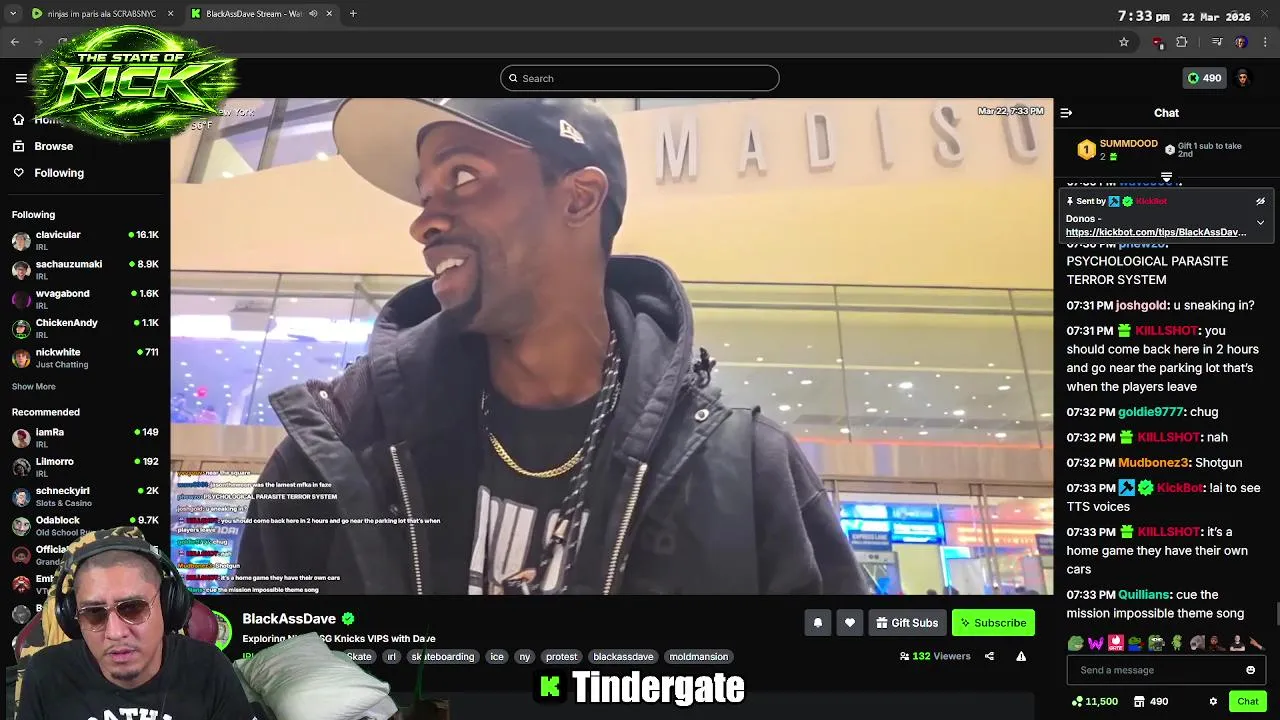Bookmark this page with star icon

point(1124,42)
